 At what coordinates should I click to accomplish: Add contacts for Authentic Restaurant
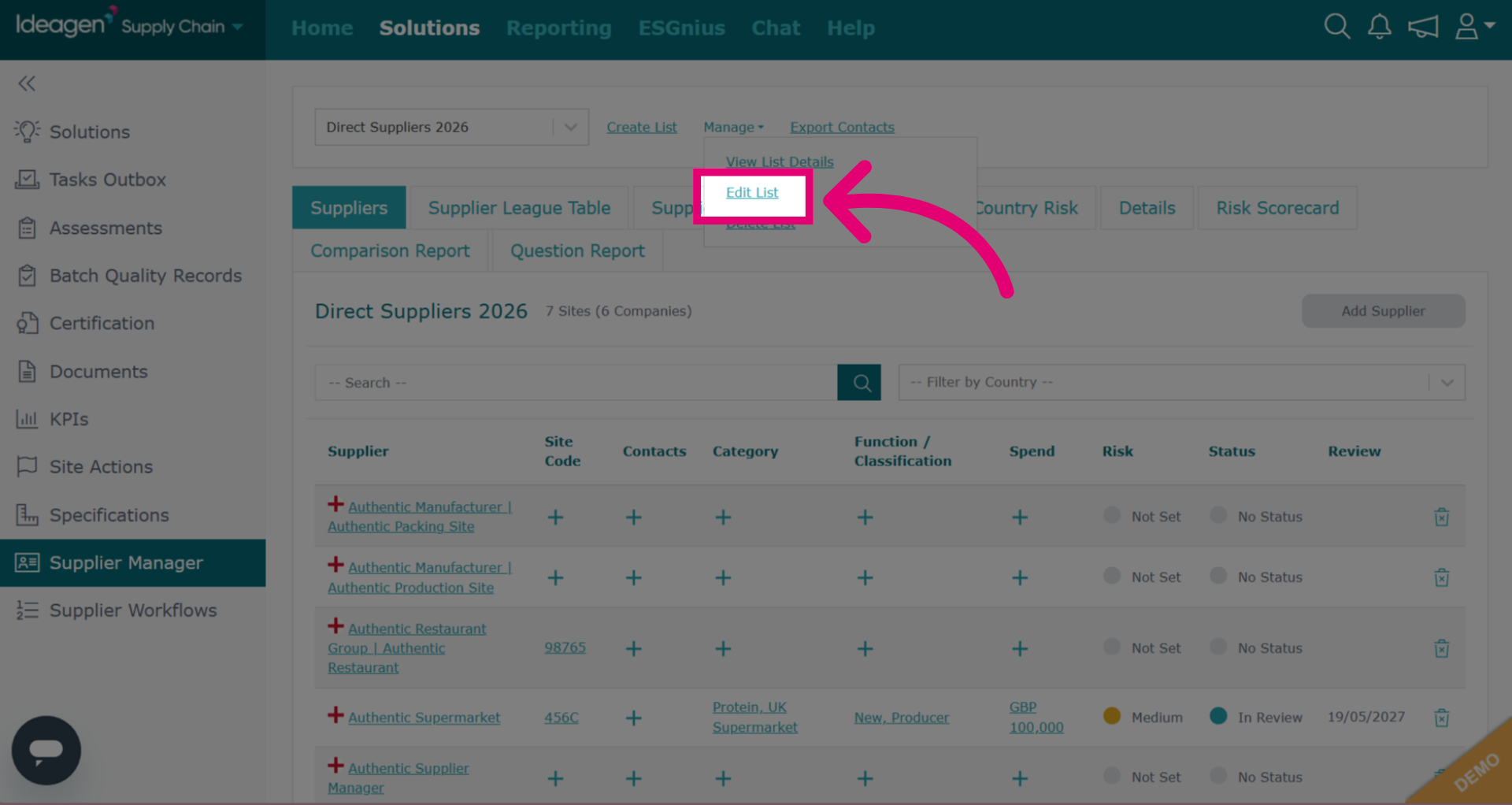click(x=633, y=649)
